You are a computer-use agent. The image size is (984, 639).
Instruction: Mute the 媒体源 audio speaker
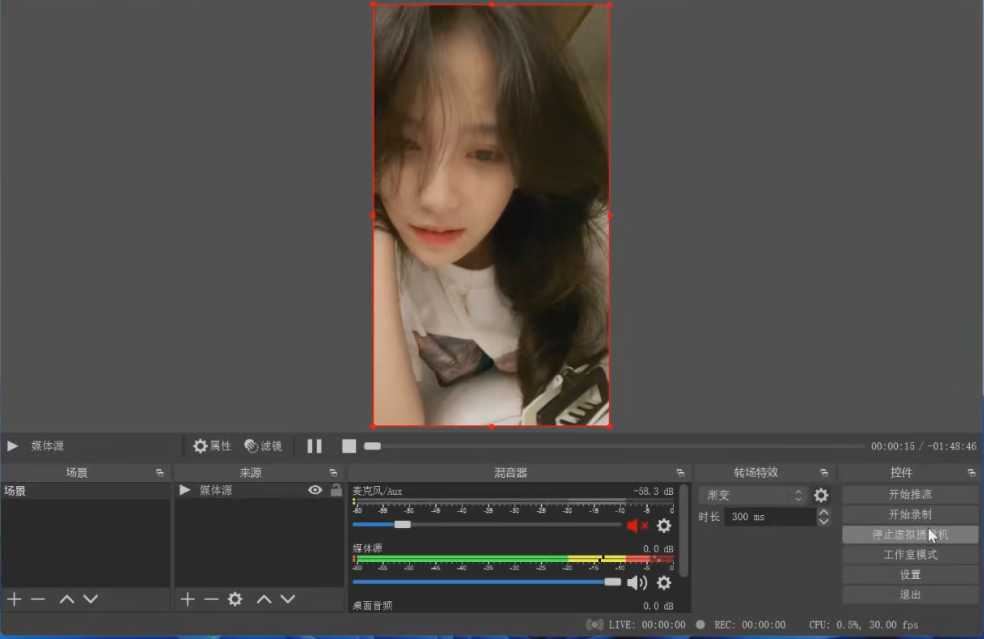[636, 582]
